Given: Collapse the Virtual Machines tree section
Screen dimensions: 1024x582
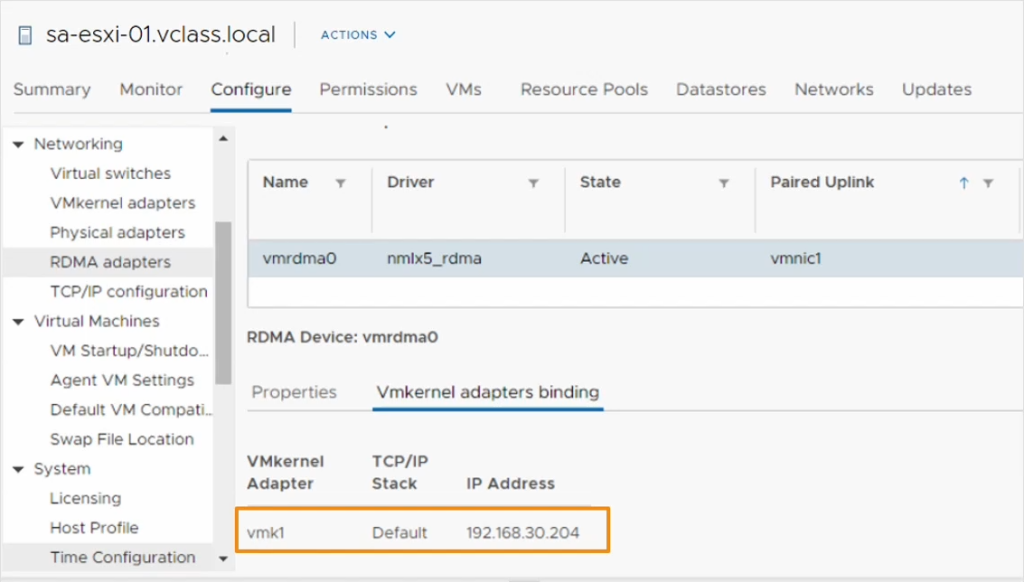Looking at the screenshot, I should pos(18,322).
